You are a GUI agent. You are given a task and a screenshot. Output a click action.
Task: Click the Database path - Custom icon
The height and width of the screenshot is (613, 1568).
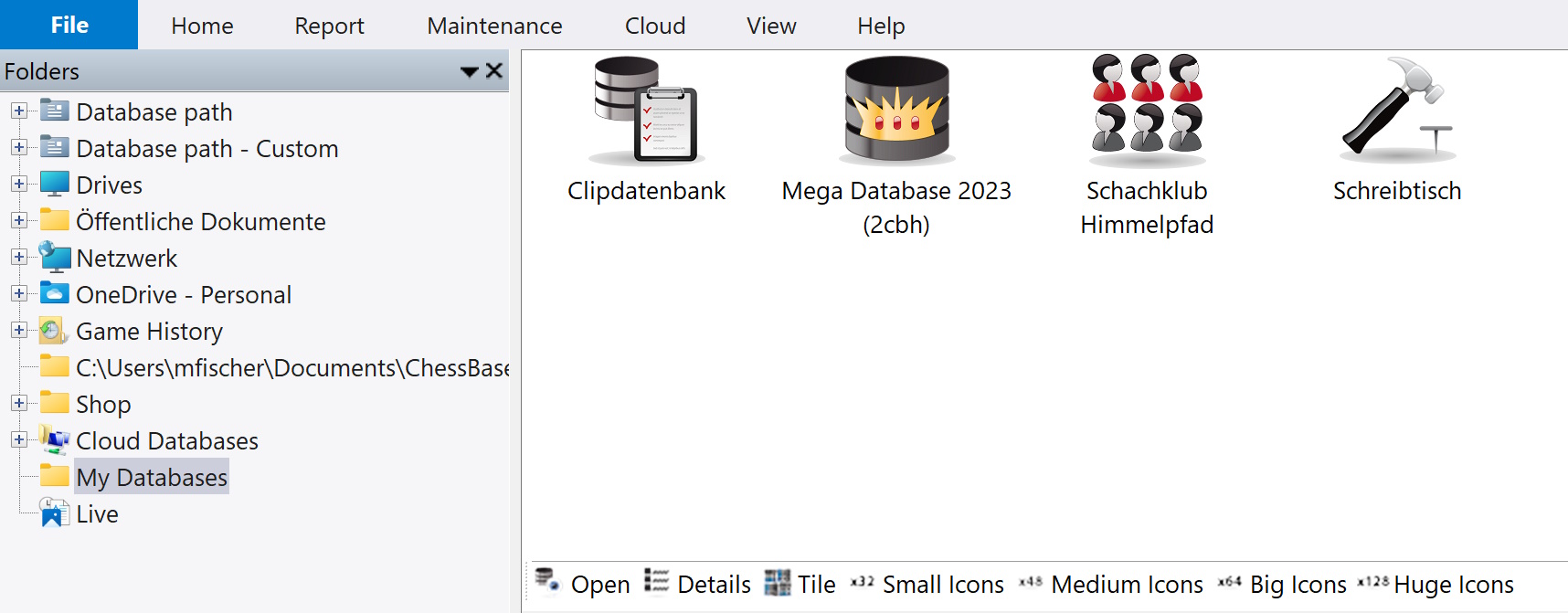click(x=55, y=147)
